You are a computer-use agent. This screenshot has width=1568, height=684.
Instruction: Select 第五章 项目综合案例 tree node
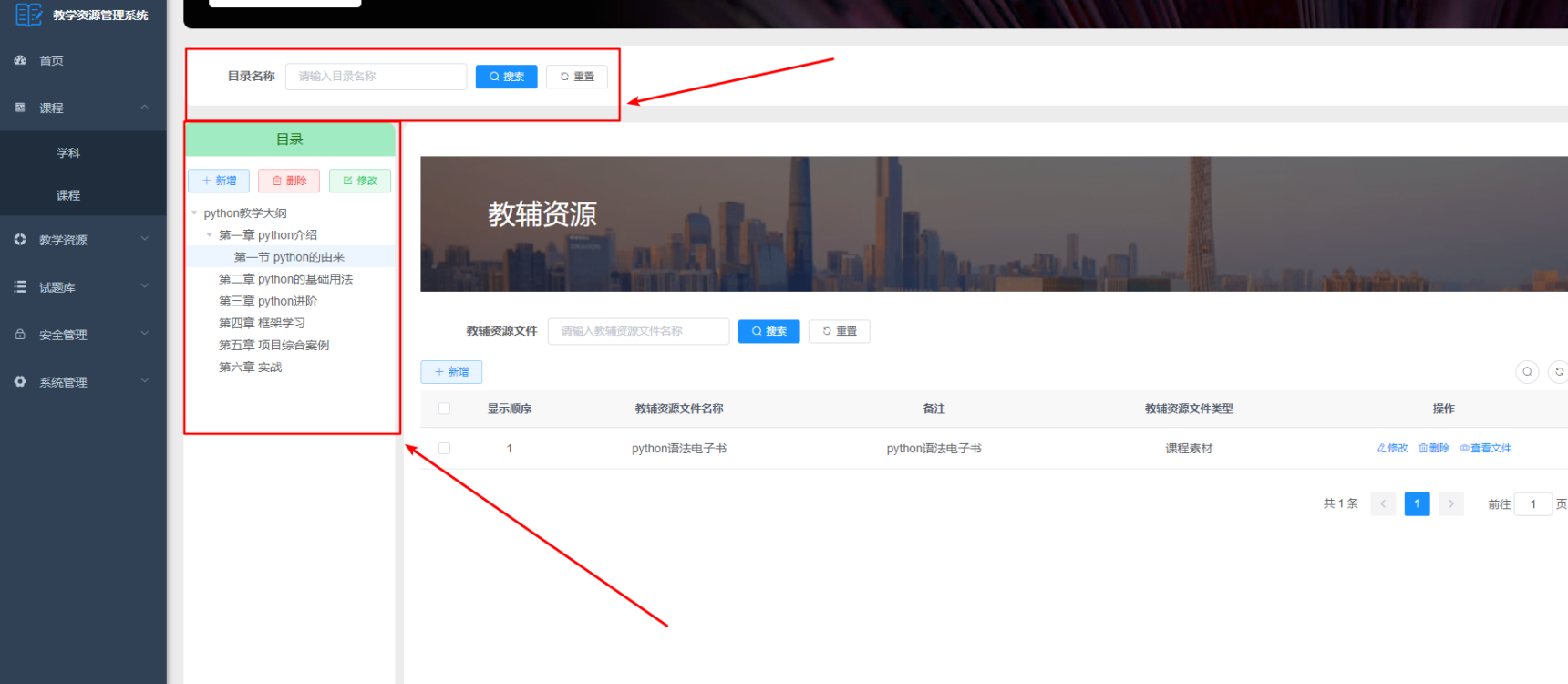pos(273,345)
